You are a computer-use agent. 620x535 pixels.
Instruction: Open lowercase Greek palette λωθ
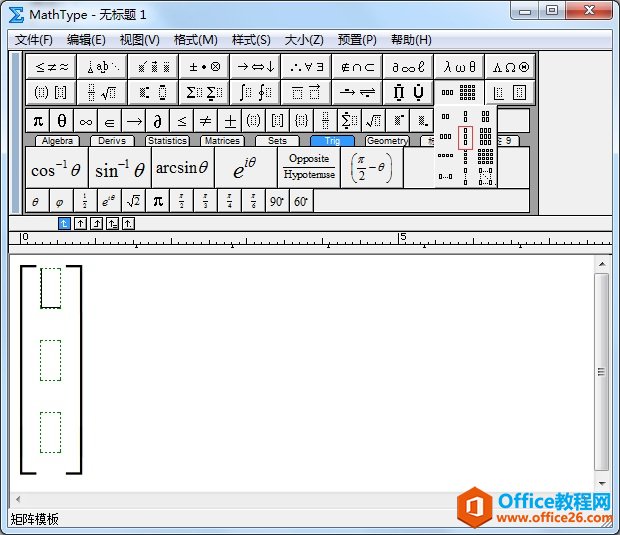click(x=459, y=67)
